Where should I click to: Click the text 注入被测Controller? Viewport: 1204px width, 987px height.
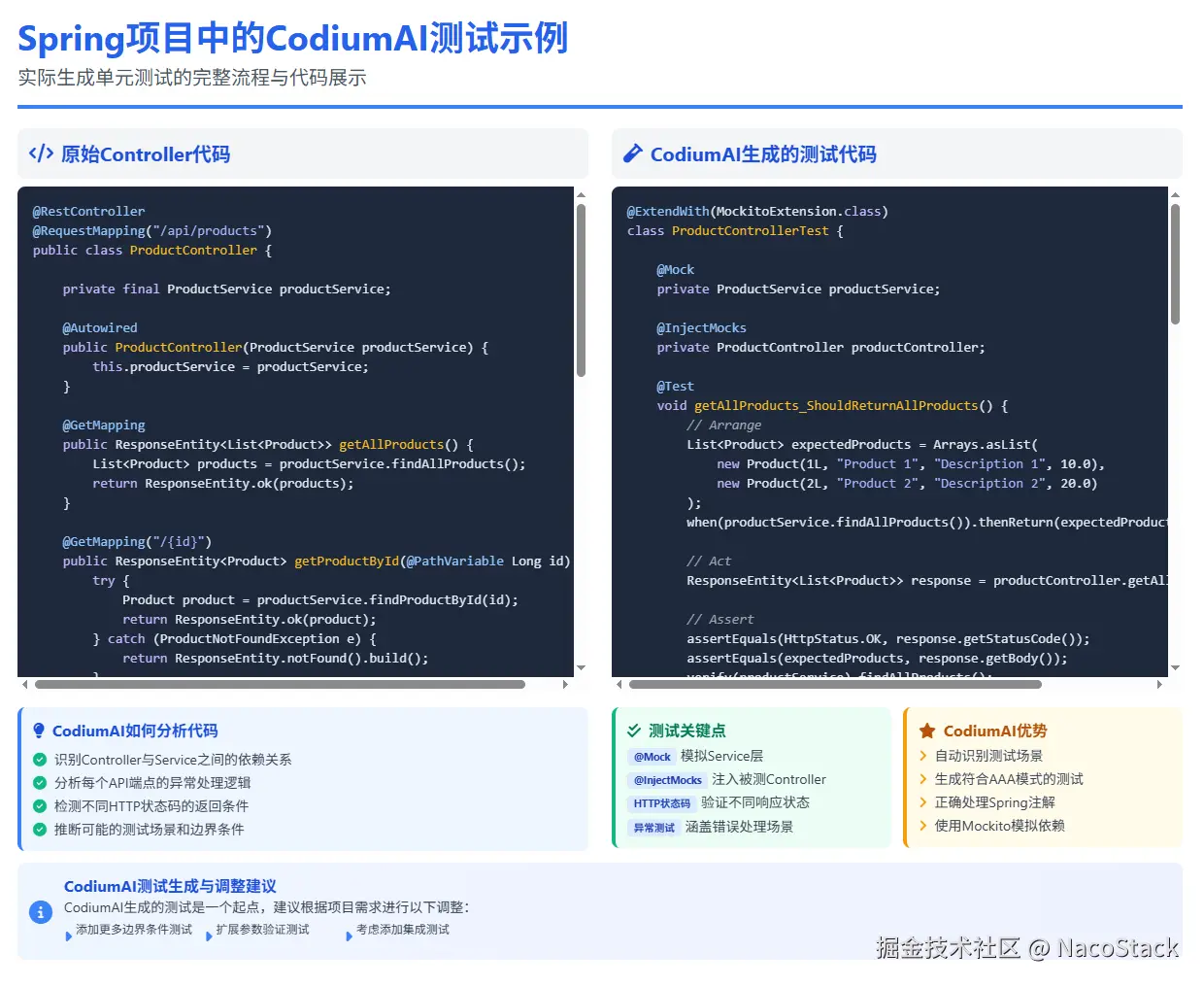tap(769, 779)
